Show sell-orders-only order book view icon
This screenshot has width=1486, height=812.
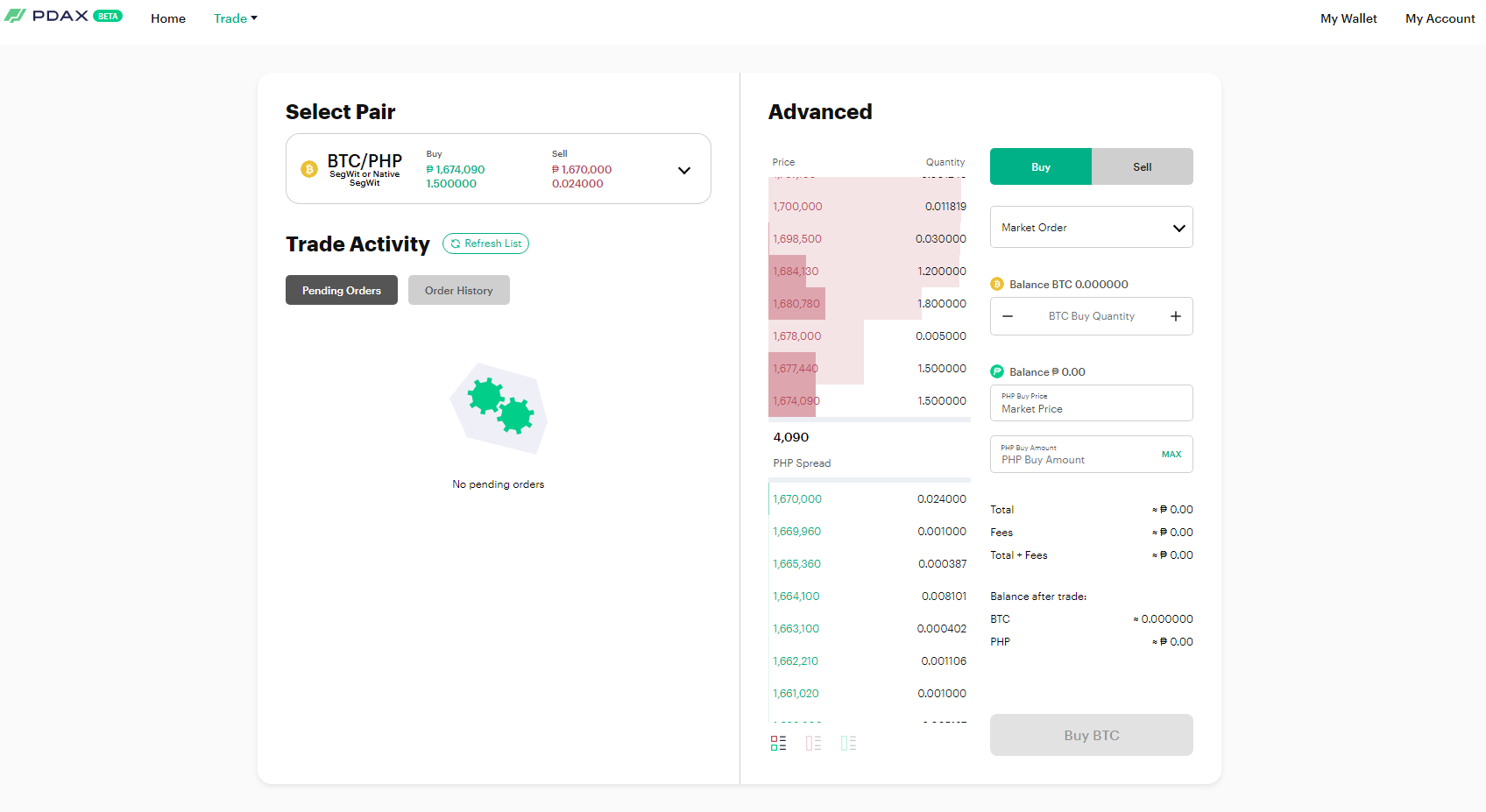(813, 743)
